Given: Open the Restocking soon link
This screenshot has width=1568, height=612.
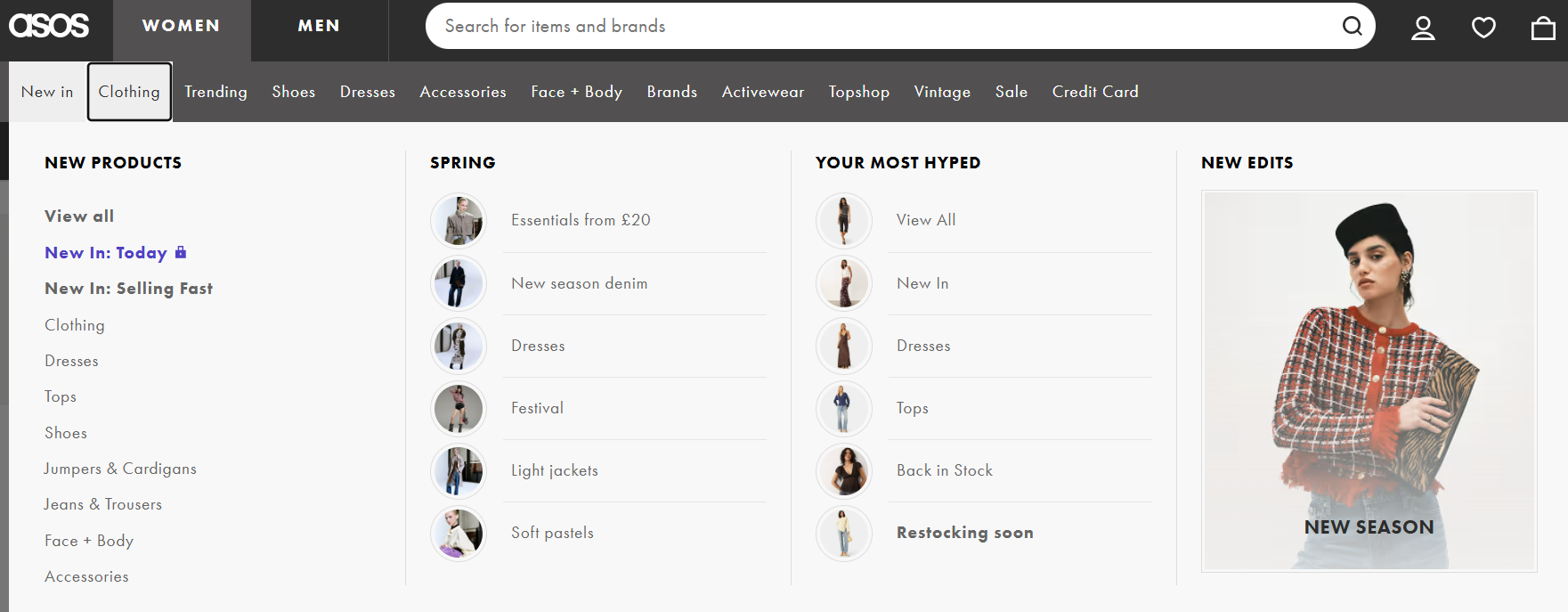Looking at the screenshot, I should pos(964,533).
